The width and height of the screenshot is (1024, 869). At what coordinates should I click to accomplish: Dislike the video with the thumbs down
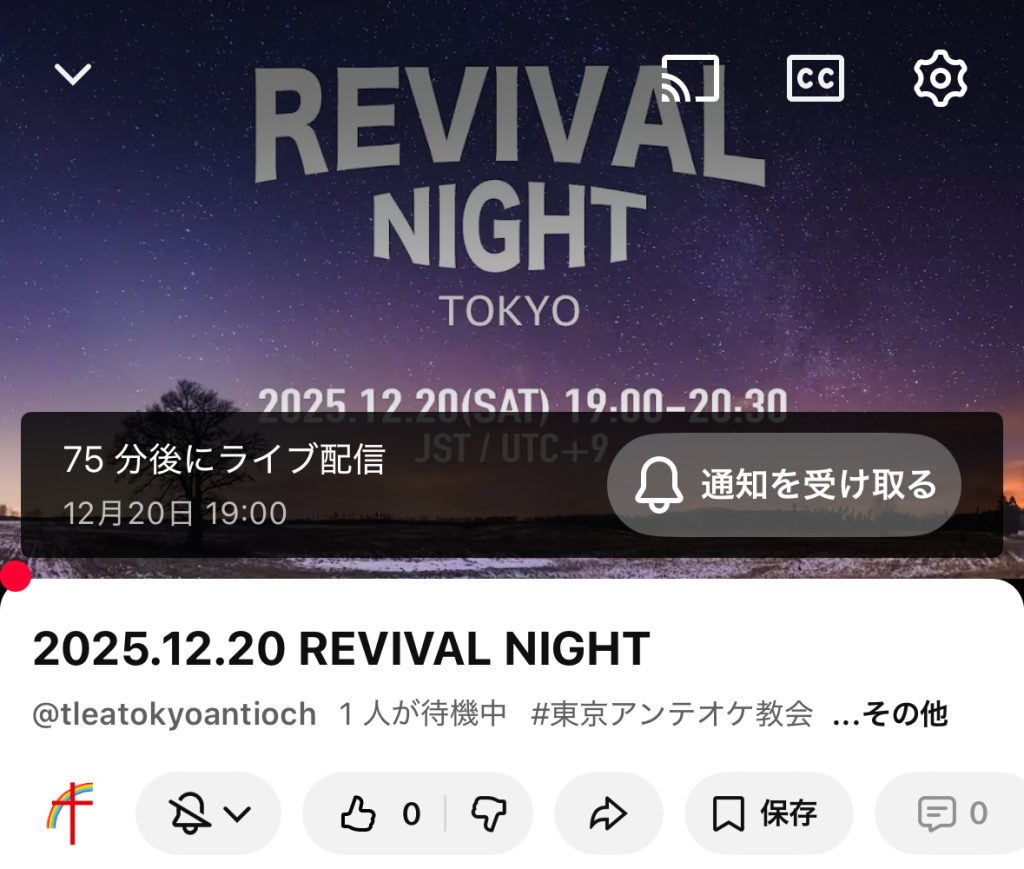tap(489, 814)
